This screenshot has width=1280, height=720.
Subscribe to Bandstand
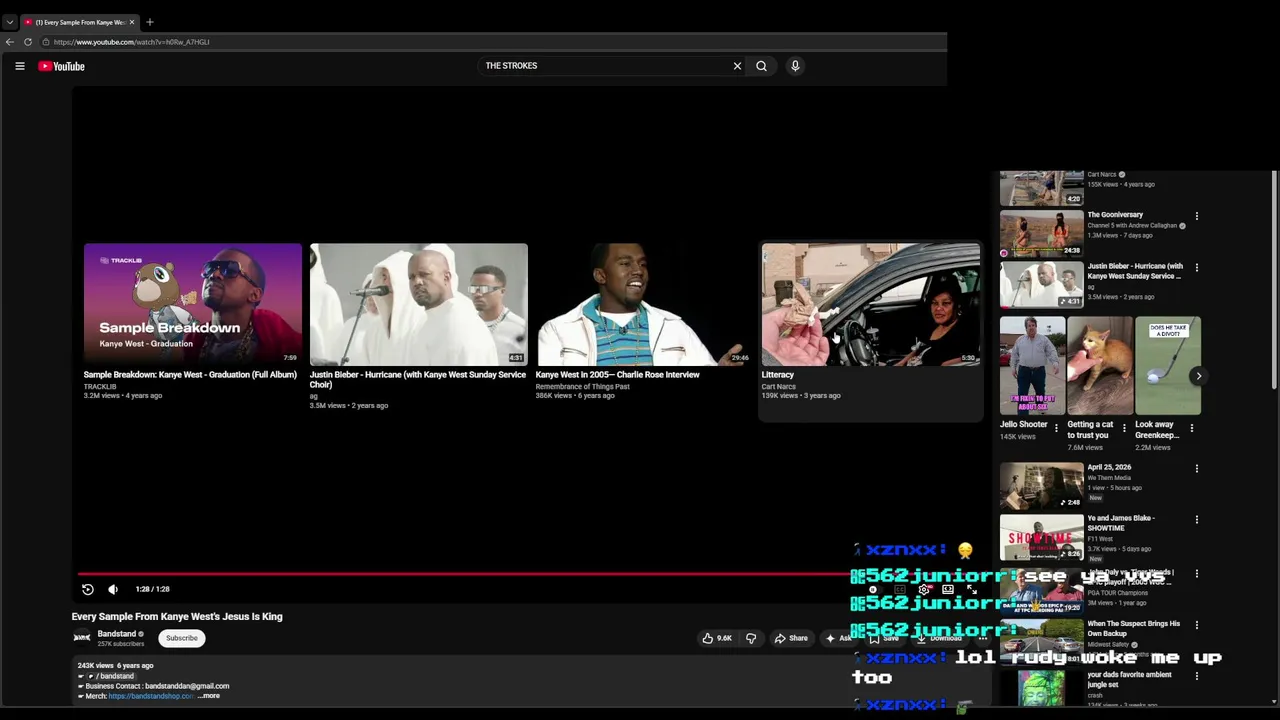click(182, 638)
